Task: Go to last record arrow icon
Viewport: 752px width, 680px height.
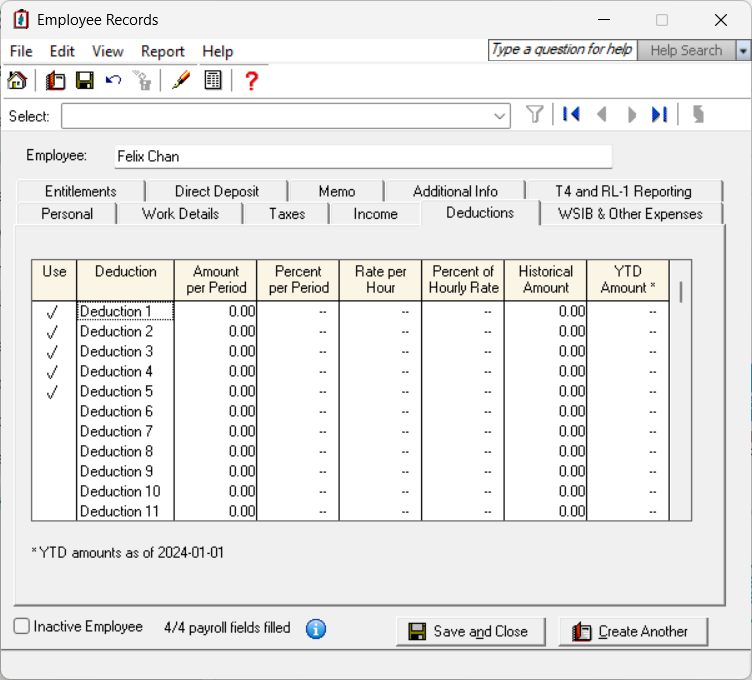Action: point(659,115)
